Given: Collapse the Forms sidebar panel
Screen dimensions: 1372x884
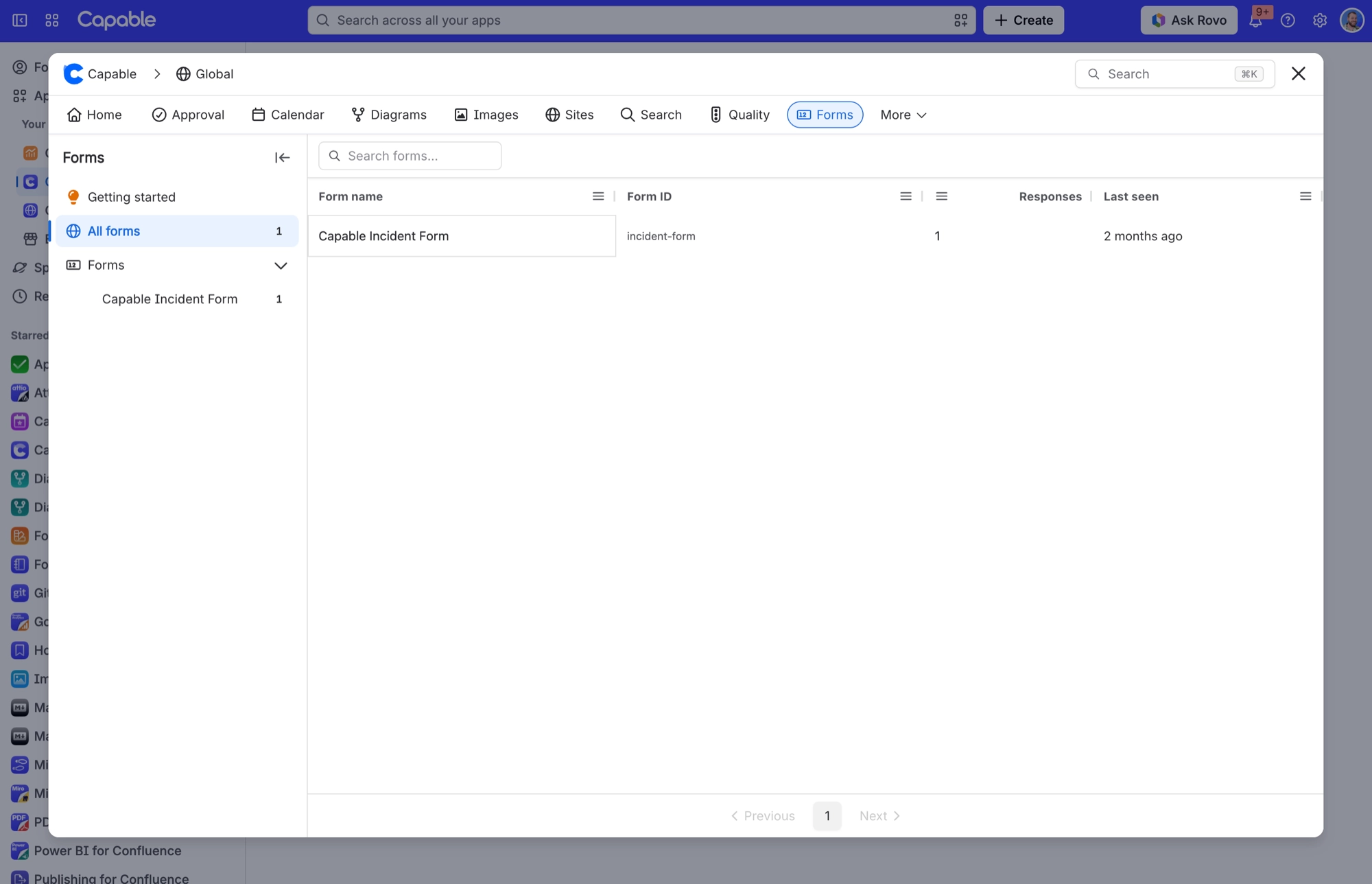Looking at the screenshot, I should (x=282, y=158).
